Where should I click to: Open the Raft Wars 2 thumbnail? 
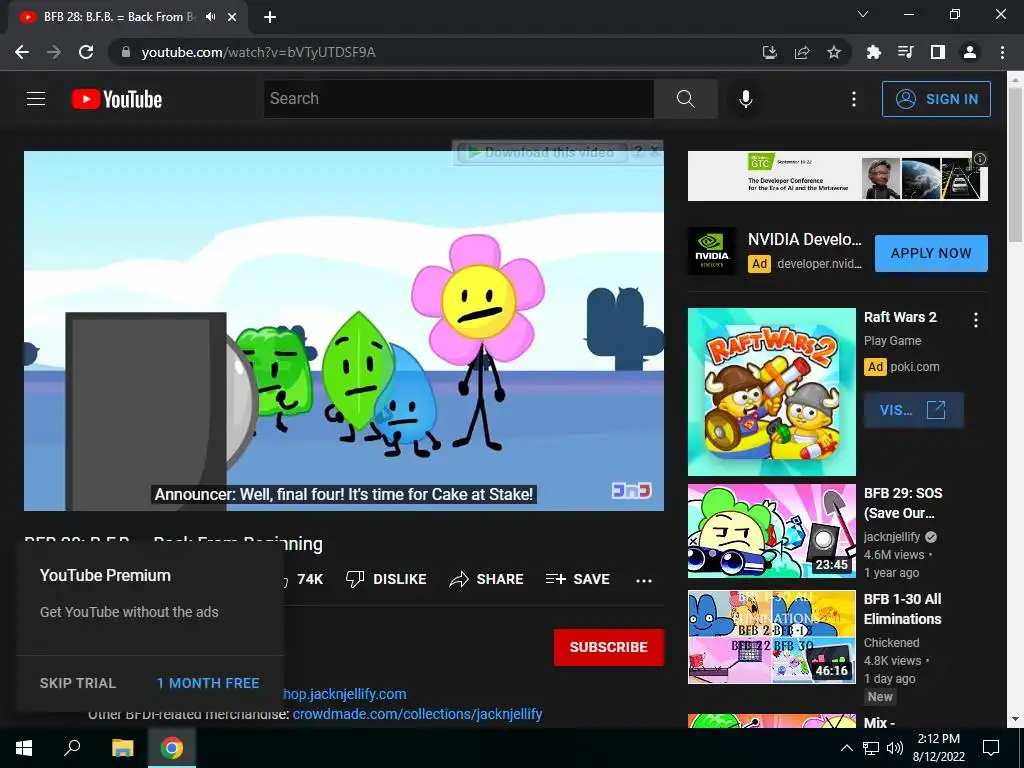(772, 392)
